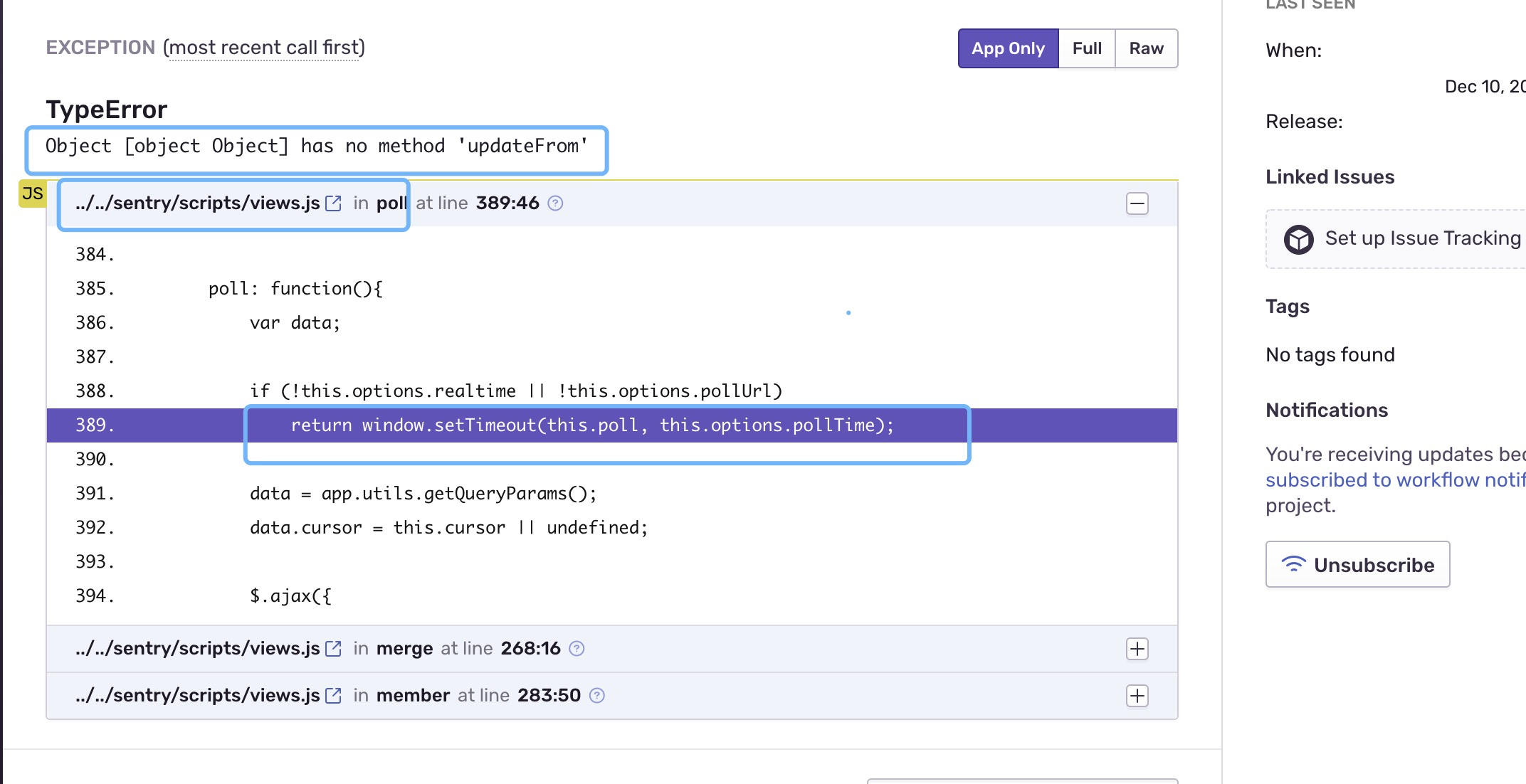Open external link icon for member frame

[x=333, y=696]
